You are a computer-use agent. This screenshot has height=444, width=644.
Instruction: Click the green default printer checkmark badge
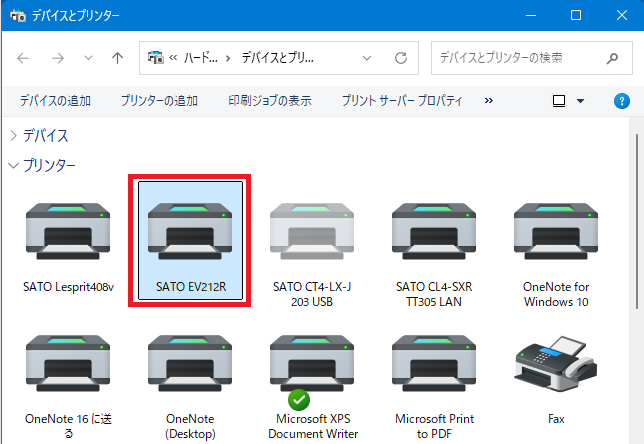[299, 400]
